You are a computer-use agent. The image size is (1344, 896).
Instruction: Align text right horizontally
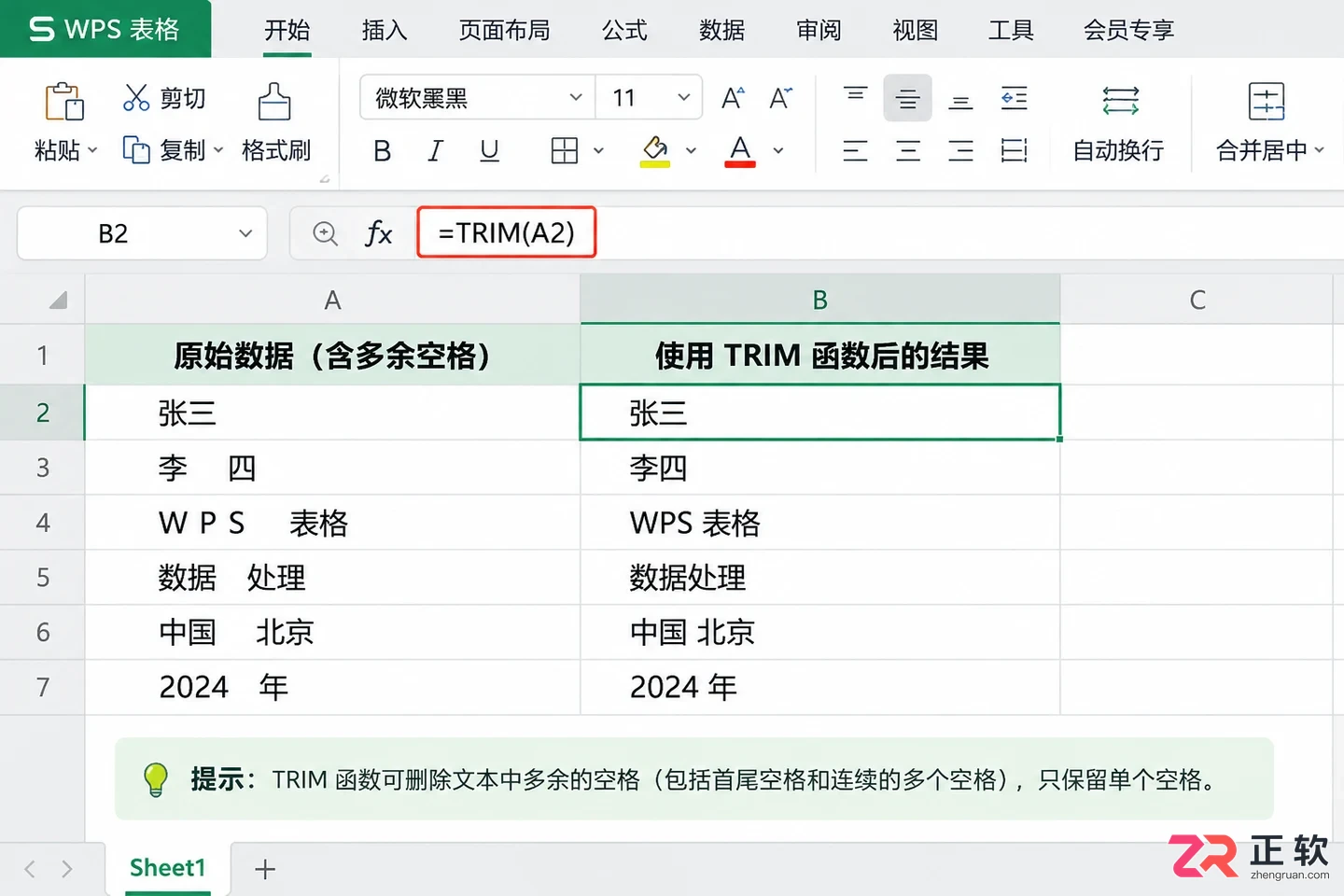tap(960, 150)
